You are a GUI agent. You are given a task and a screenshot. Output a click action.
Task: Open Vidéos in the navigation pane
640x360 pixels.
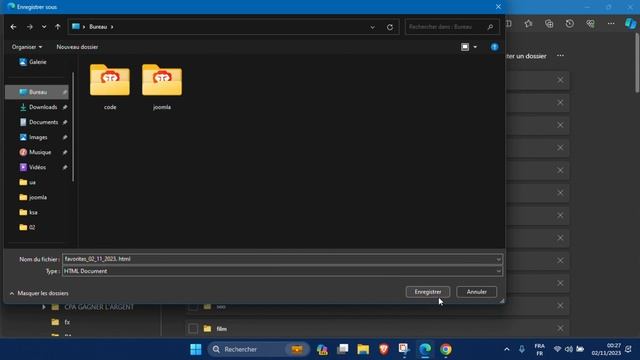(x=37, y=167)
